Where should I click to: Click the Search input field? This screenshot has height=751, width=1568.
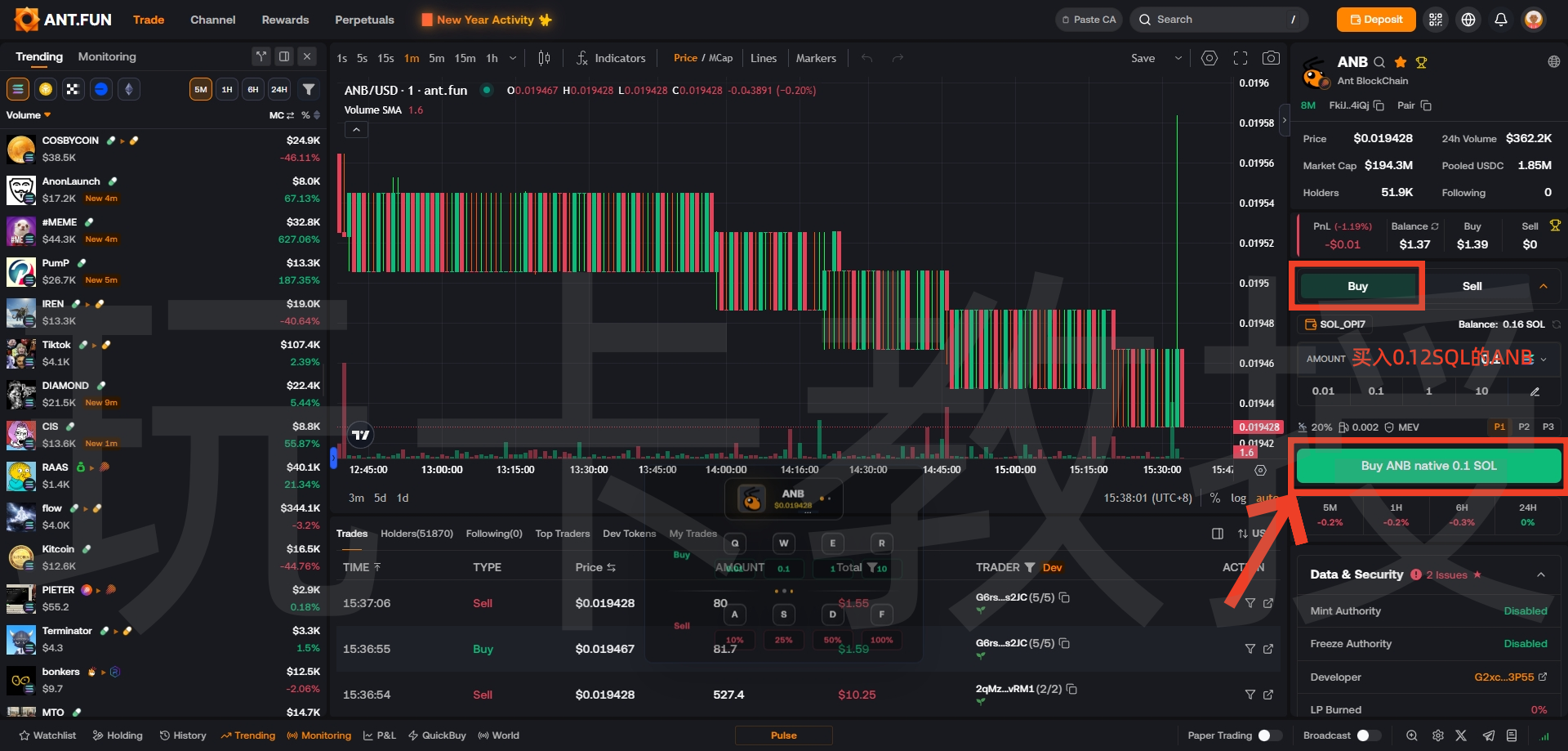point(1217,20)
